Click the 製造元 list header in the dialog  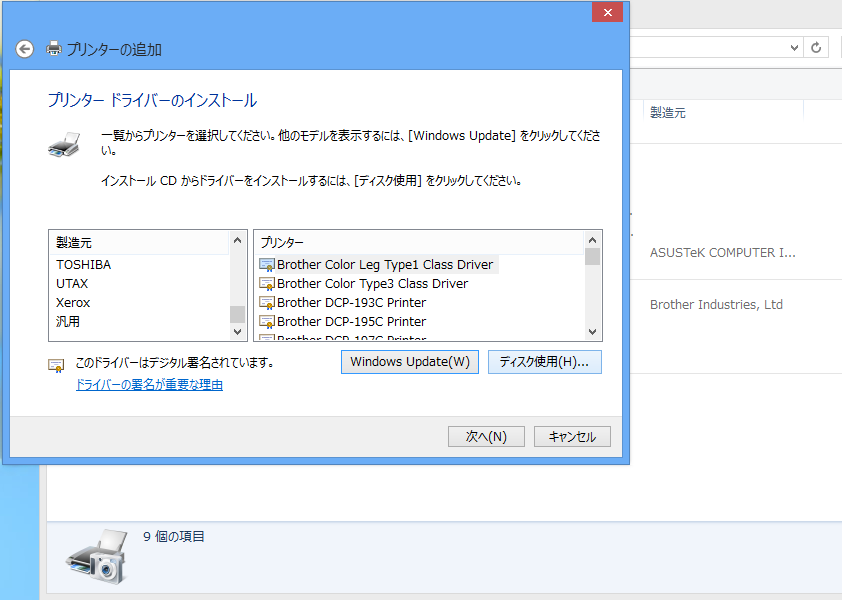point(139,243)
